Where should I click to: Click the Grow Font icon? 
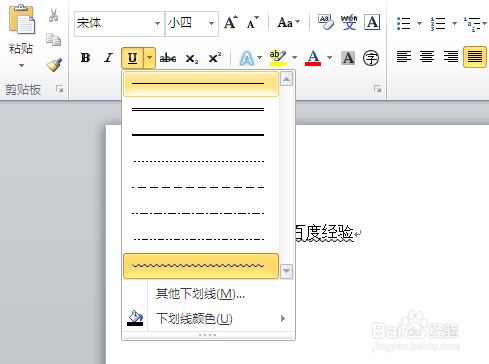[231, 23]
